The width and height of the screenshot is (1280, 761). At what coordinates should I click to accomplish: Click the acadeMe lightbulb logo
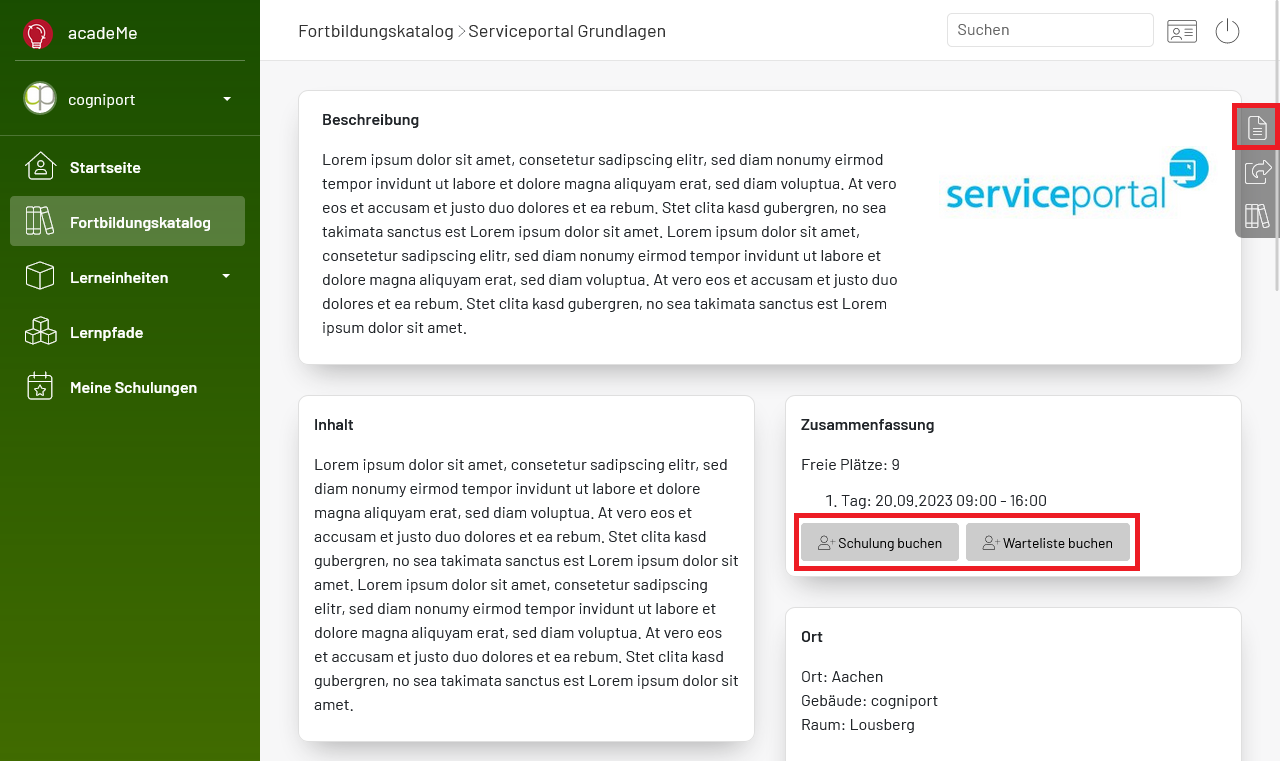pyautogui.click(x=38, y=34)
